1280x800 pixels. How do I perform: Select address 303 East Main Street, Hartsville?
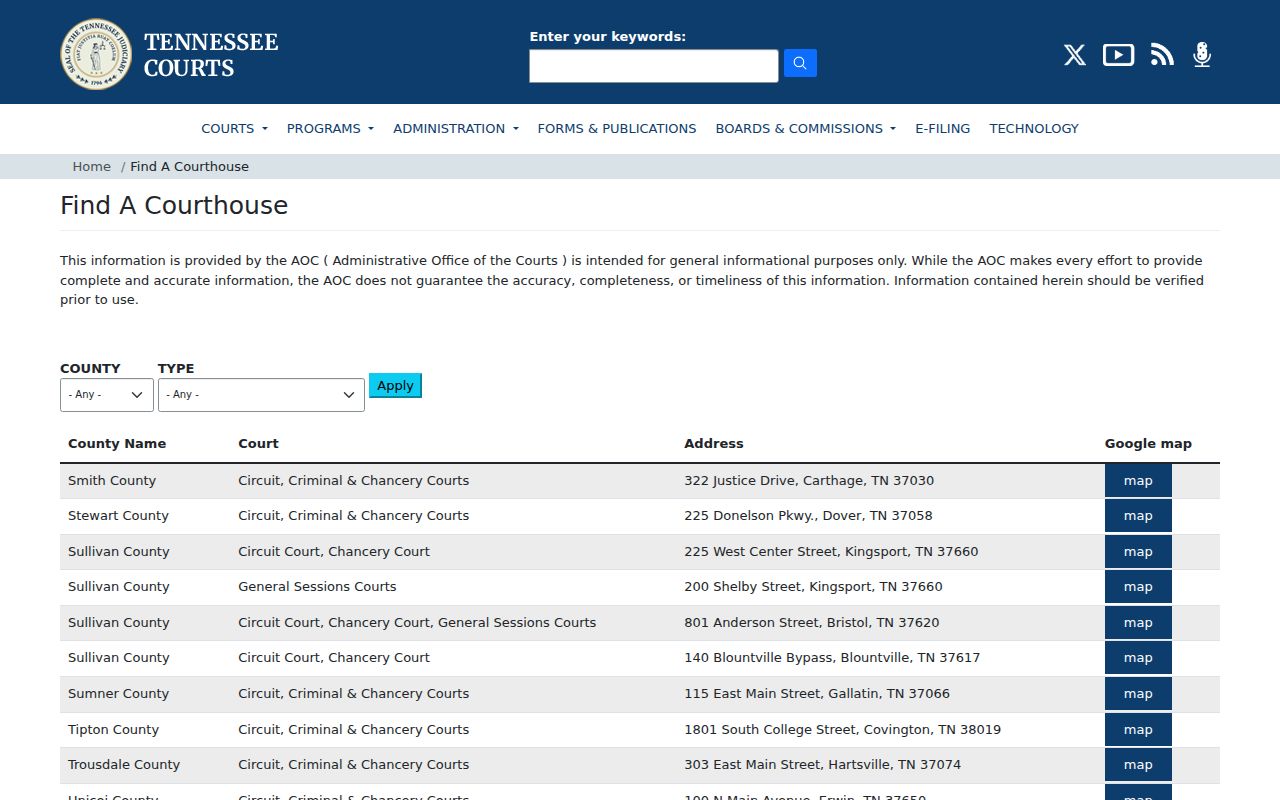pos(822,765)
